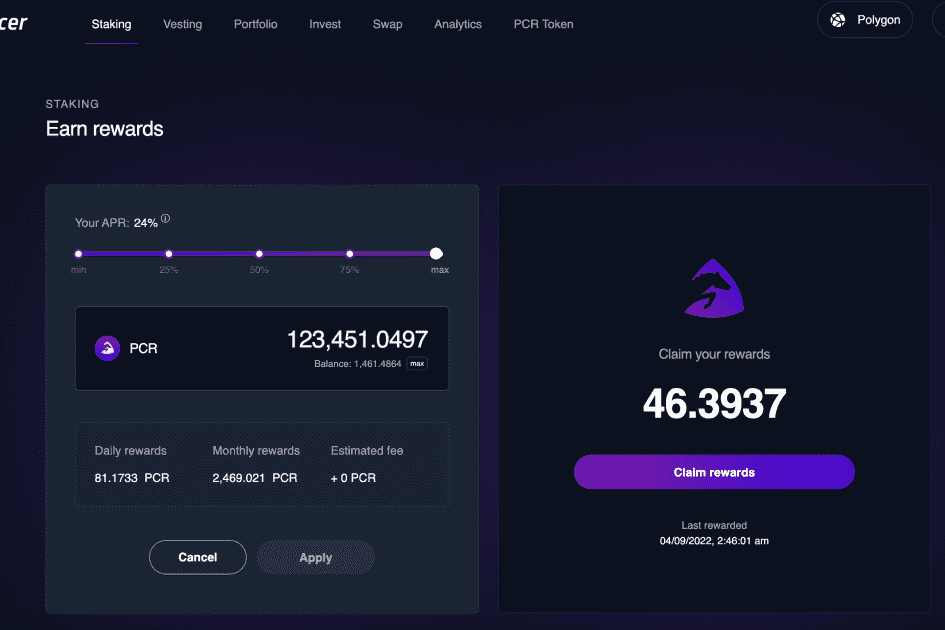
Task: Click the Claim rewards button
Action: point(714,472)
